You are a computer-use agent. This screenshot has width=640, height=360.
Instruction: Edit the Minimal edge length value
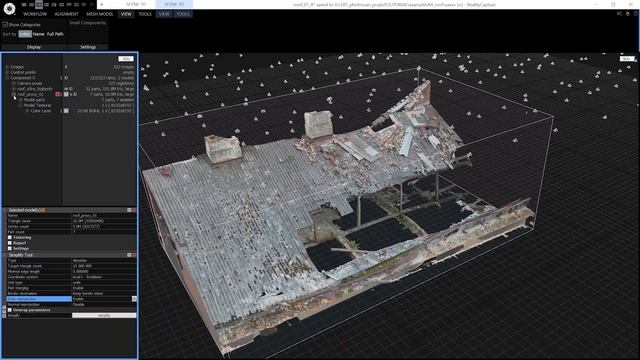pos(104,271)
